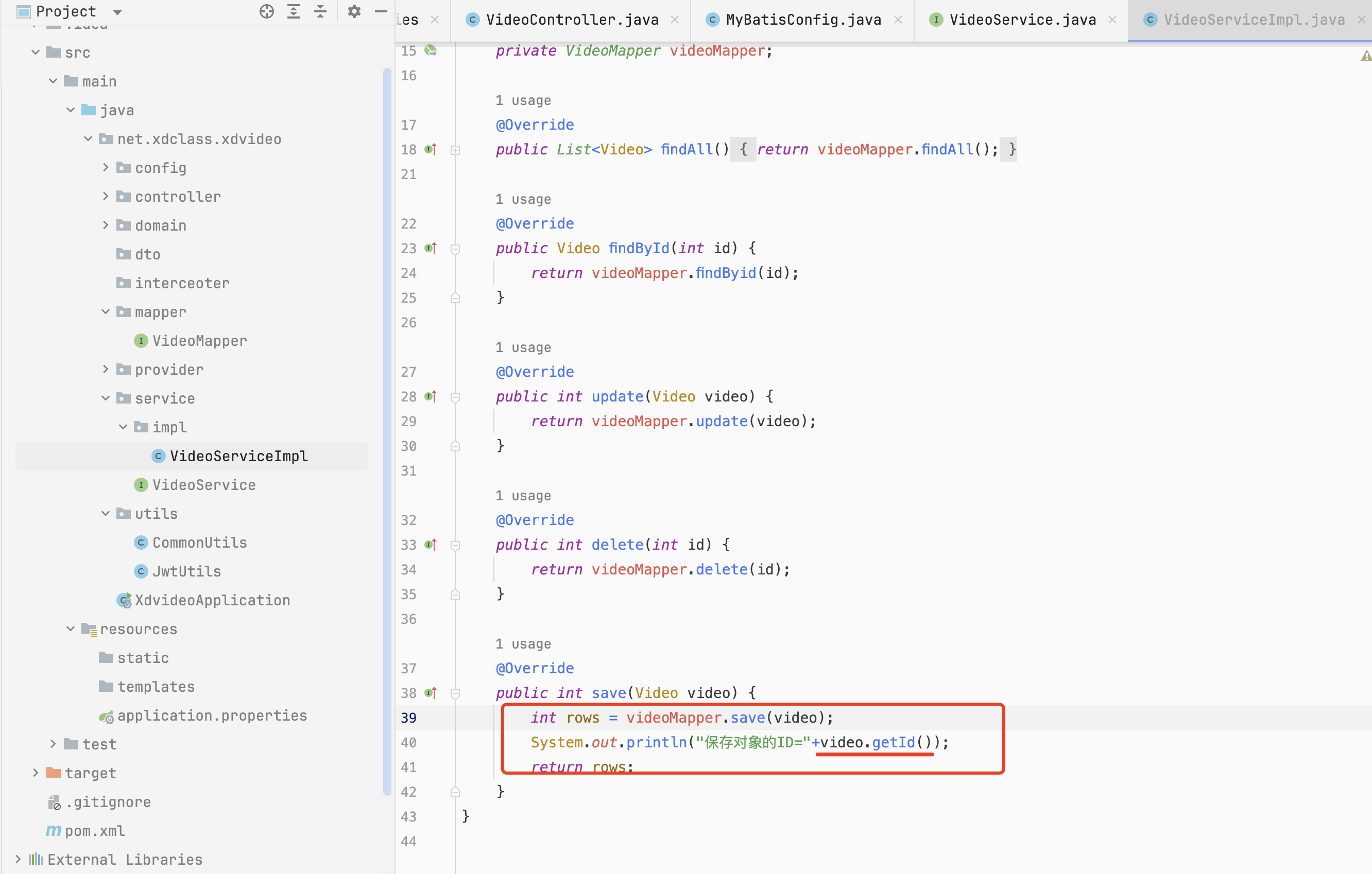Collapse the main folder
Image resolution: width=1372 pixels, height=874 pixels.
53,81
